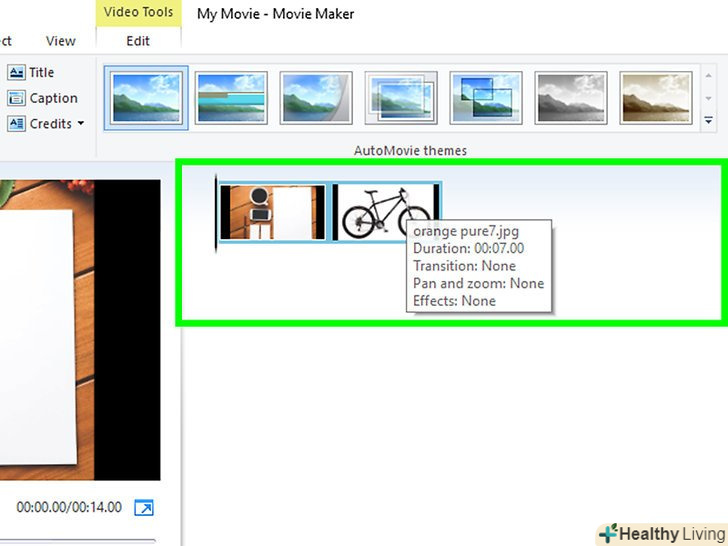The height and width of the screenshot is (546, 728).
Task: Switch to the Edit tab
Action: [x=138, y=41]
